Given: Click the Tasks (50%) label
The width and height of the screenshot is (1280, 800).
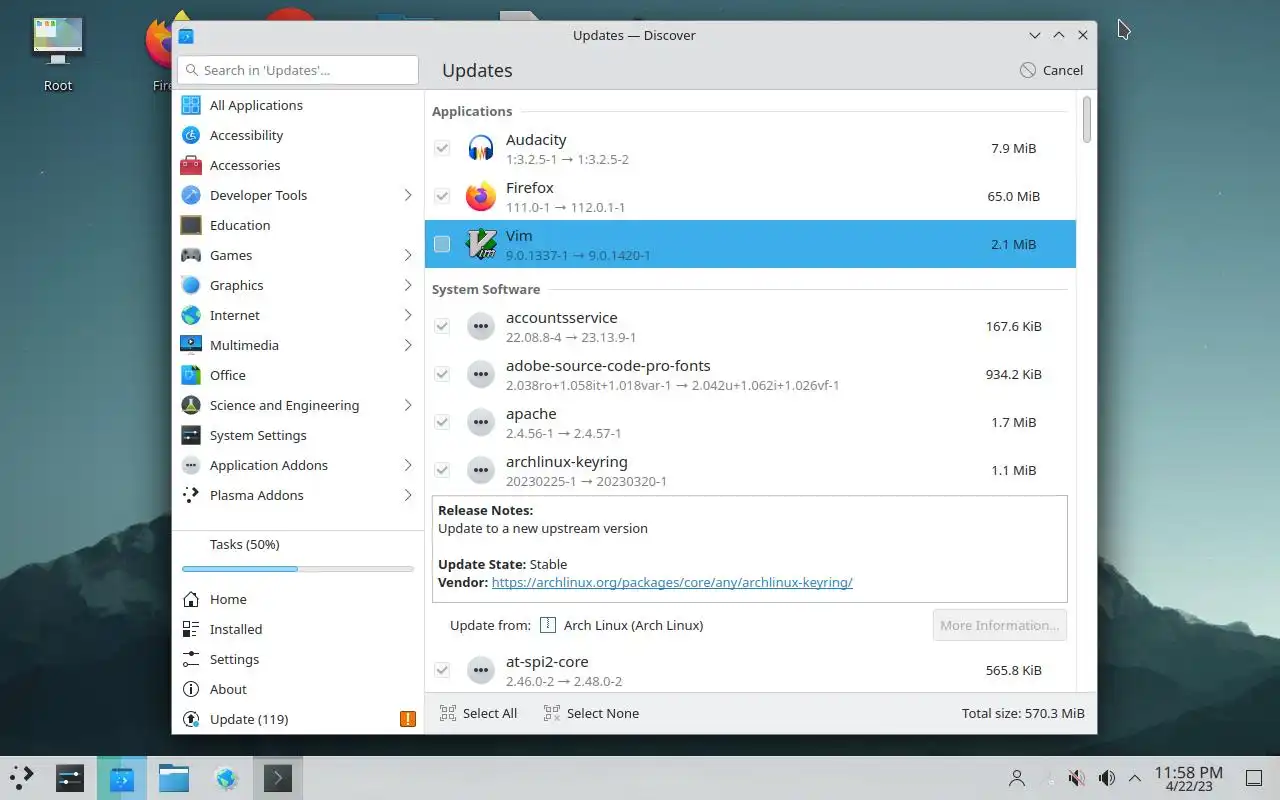Looking at the screenshot, I should coord(244,544).
